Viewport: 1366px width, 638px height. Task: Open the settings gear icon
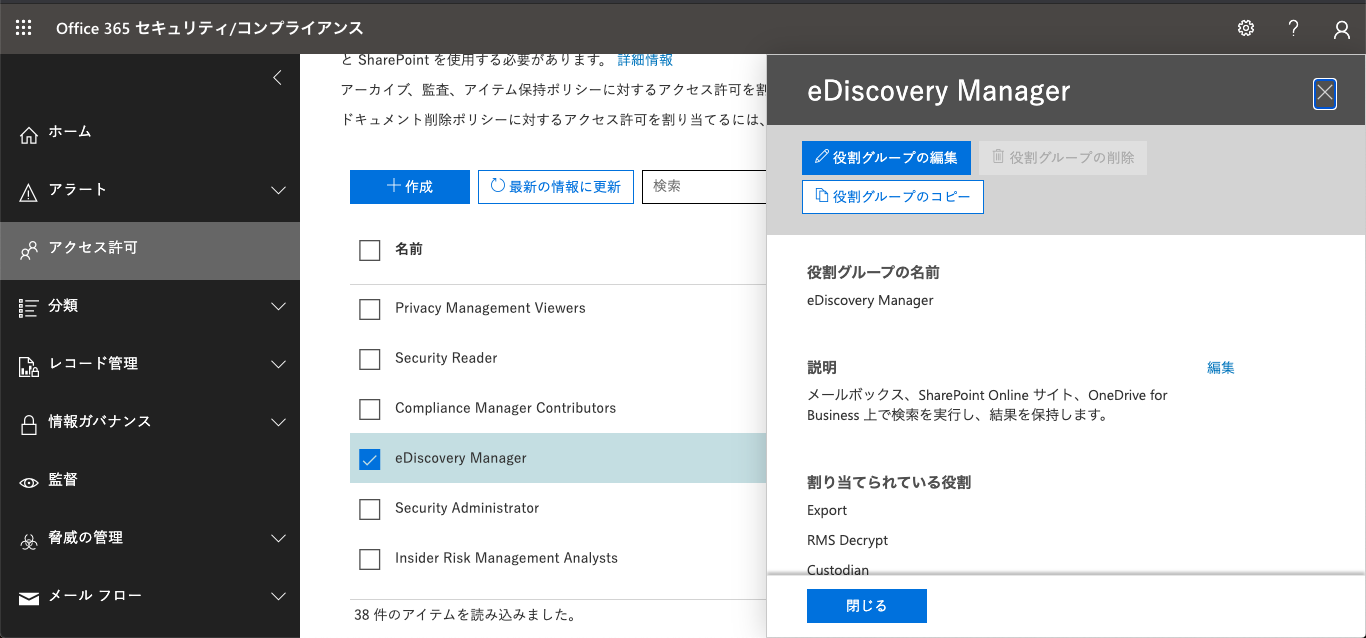(x=1246, y=28)
